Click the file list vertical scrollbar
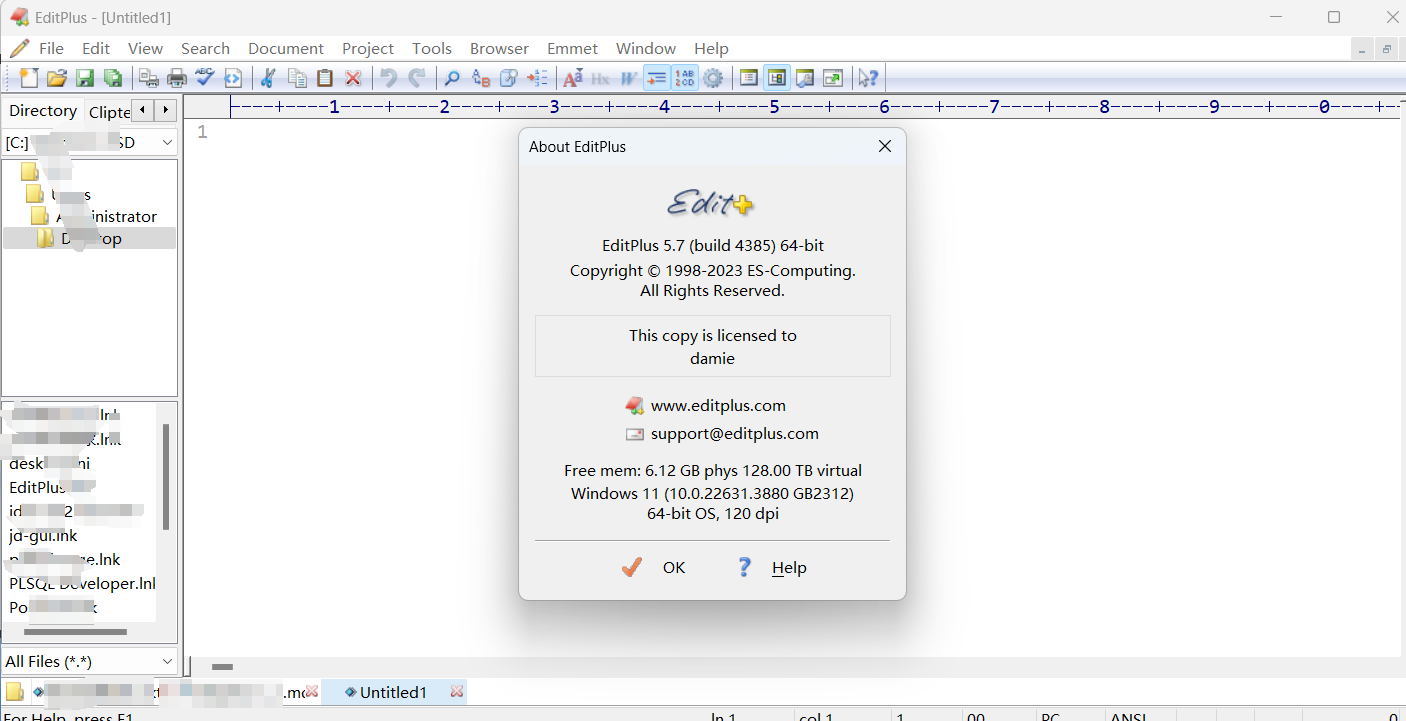The width and height of the screenshot is (1406, 721). [x=166, y=476]
